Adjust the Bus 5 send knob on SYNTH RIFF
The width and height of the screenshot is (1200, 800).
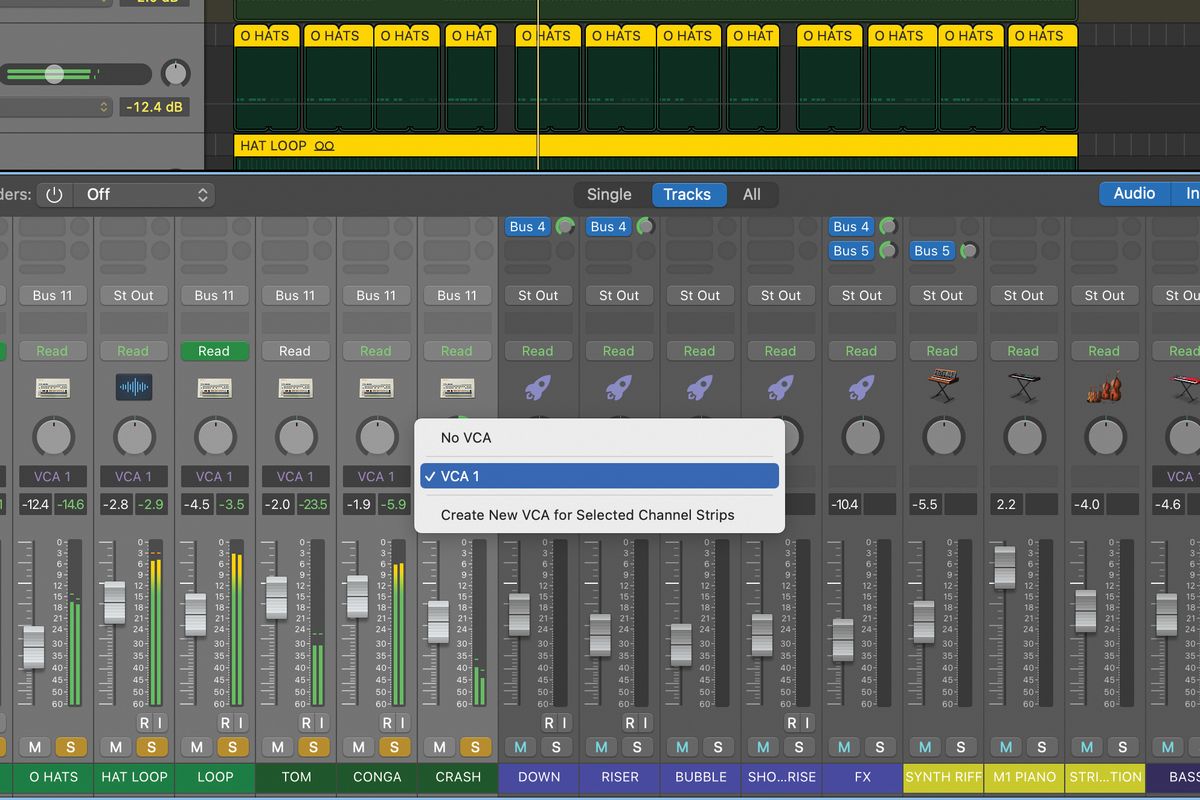[x=969, y=251]
